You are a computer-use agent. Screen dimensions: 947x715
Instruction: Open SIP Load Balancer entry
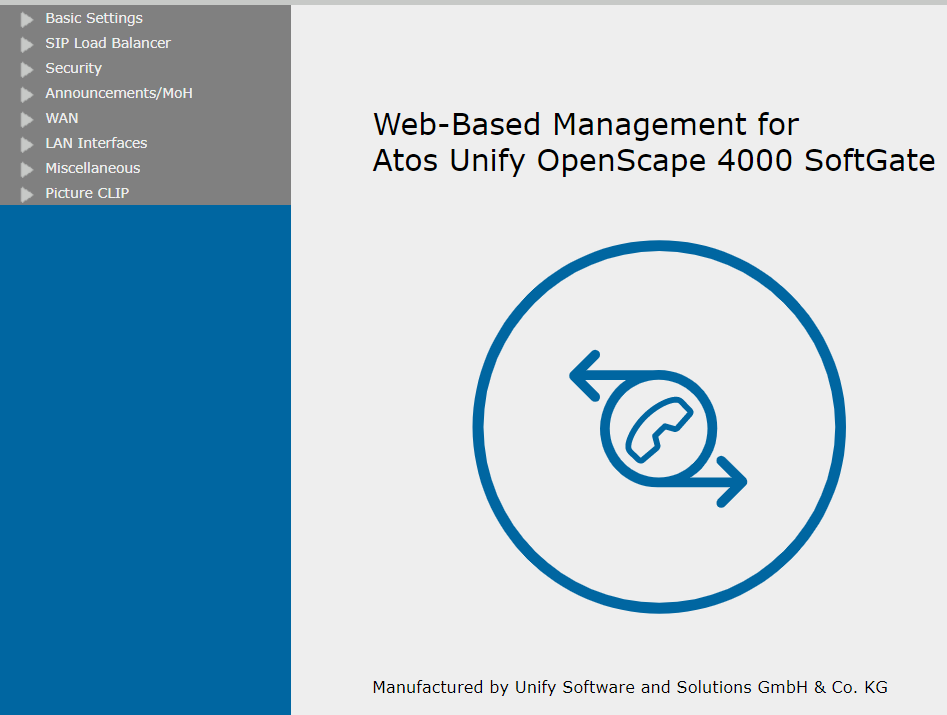coord(108,43)
